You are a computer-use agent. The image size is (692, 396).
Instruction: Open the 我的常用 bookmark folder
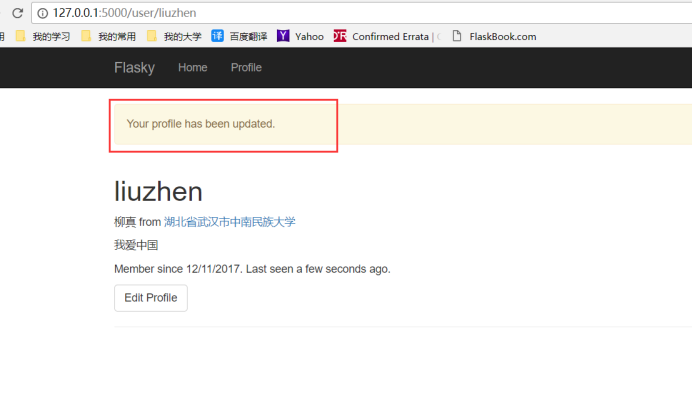click(109, 36)
